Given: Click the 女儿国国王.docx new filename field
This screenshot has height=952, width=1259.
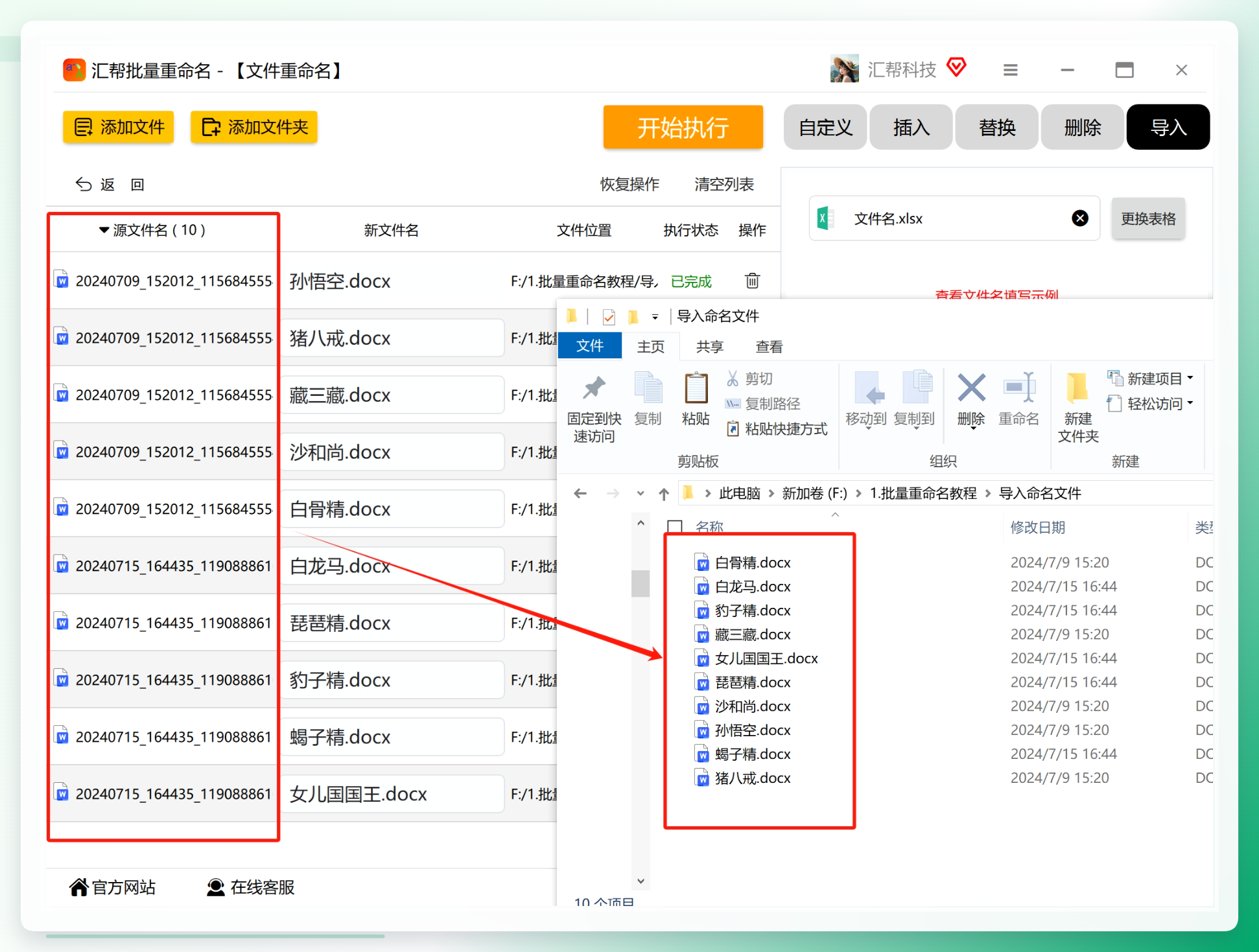Looking at the screenshot, I should pos(392,794).
